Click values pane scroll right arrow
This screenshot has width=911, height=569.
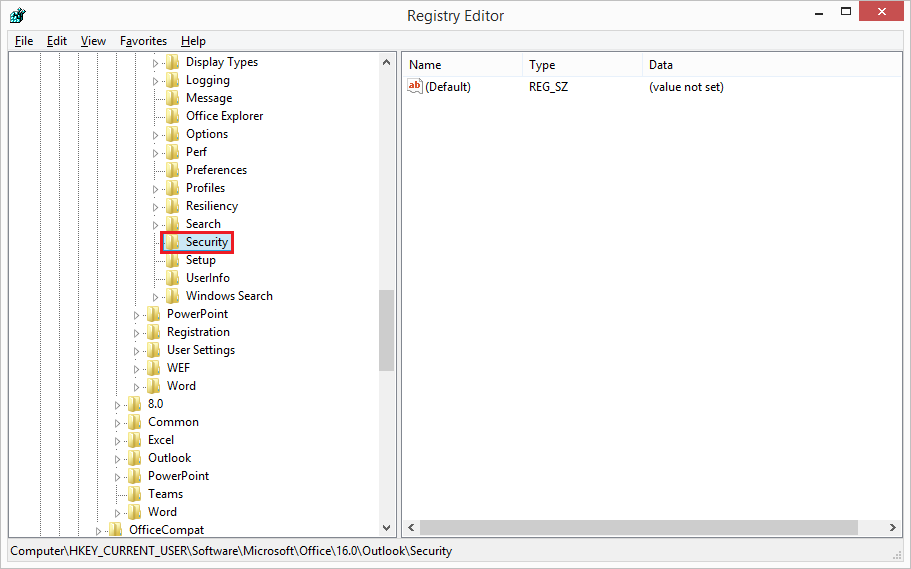(x=892, y=528)
